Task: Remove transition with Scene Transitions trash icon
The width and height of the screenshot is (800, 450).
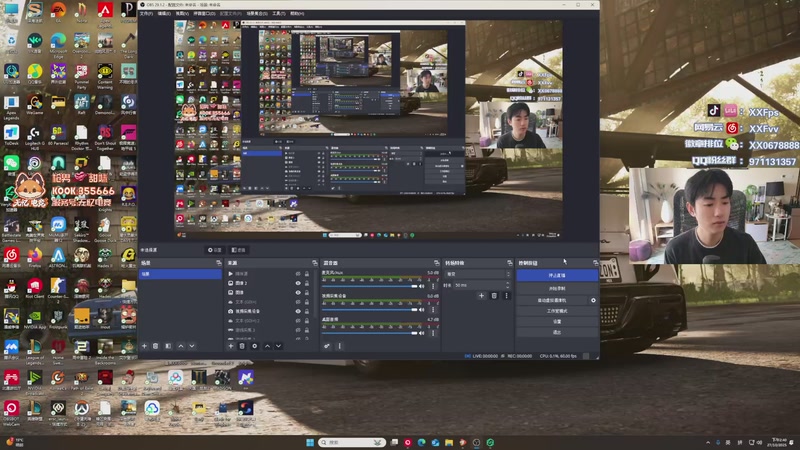Action: (x=494, y=295)
